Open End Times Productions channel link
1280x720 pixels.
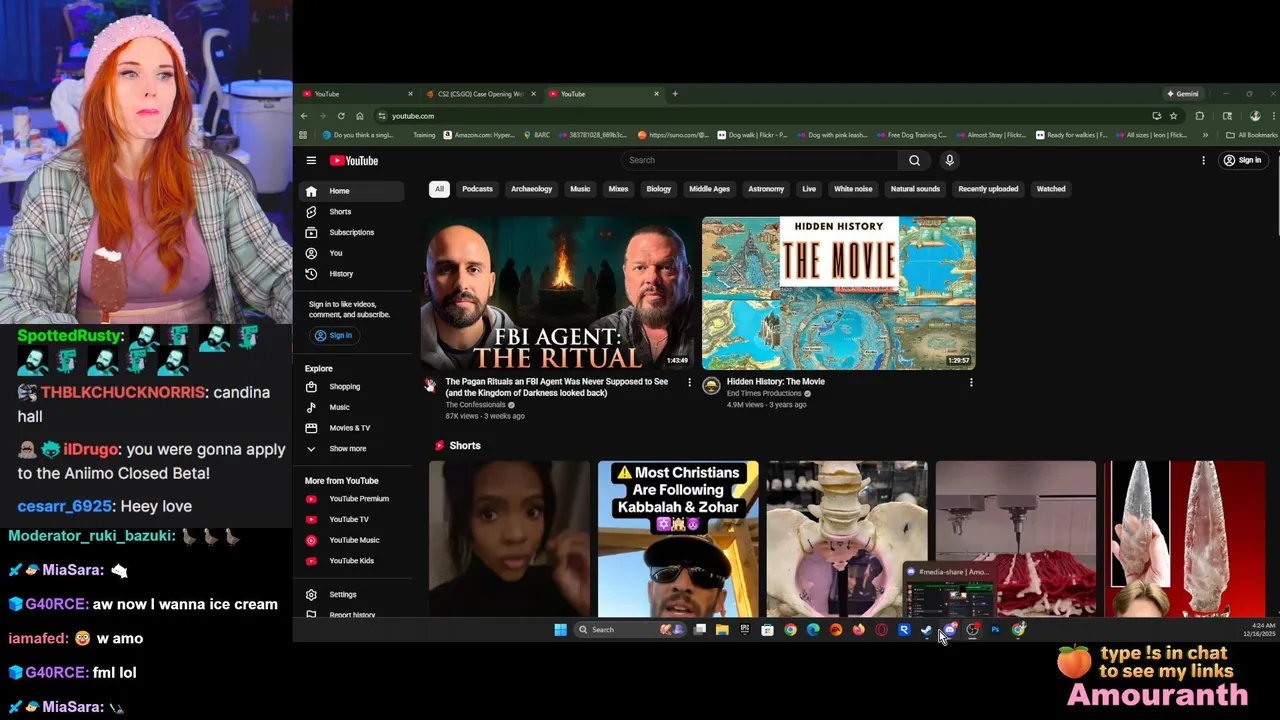765,393
